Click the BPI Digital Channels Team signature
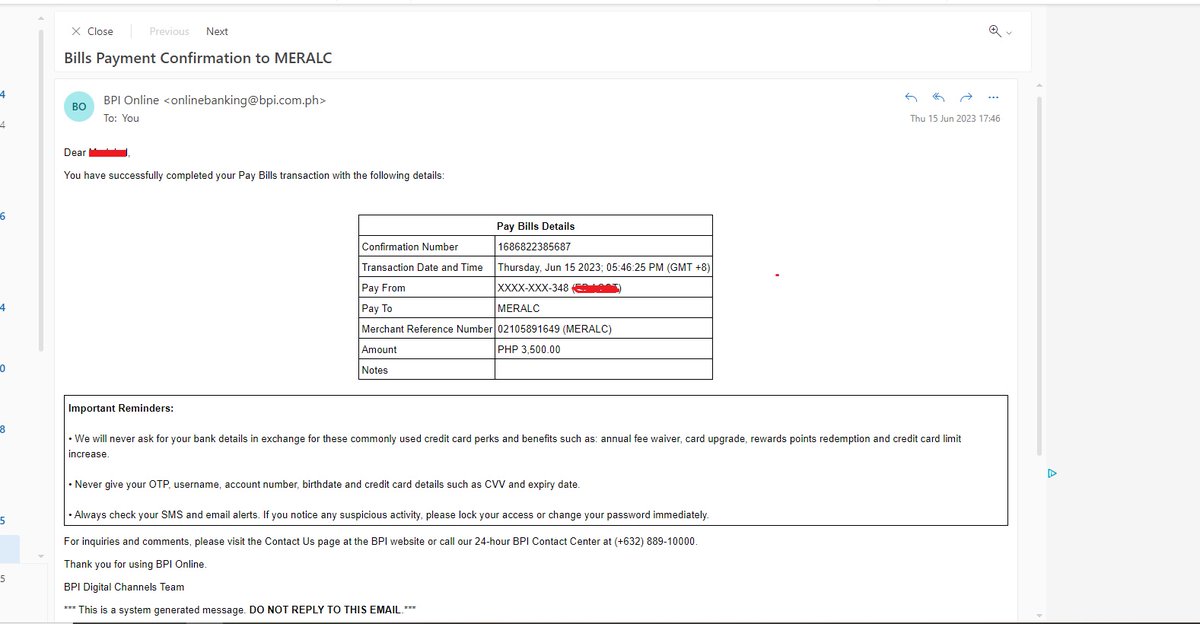The height and width of the screenshot is (624, 1200). (124, 587)
